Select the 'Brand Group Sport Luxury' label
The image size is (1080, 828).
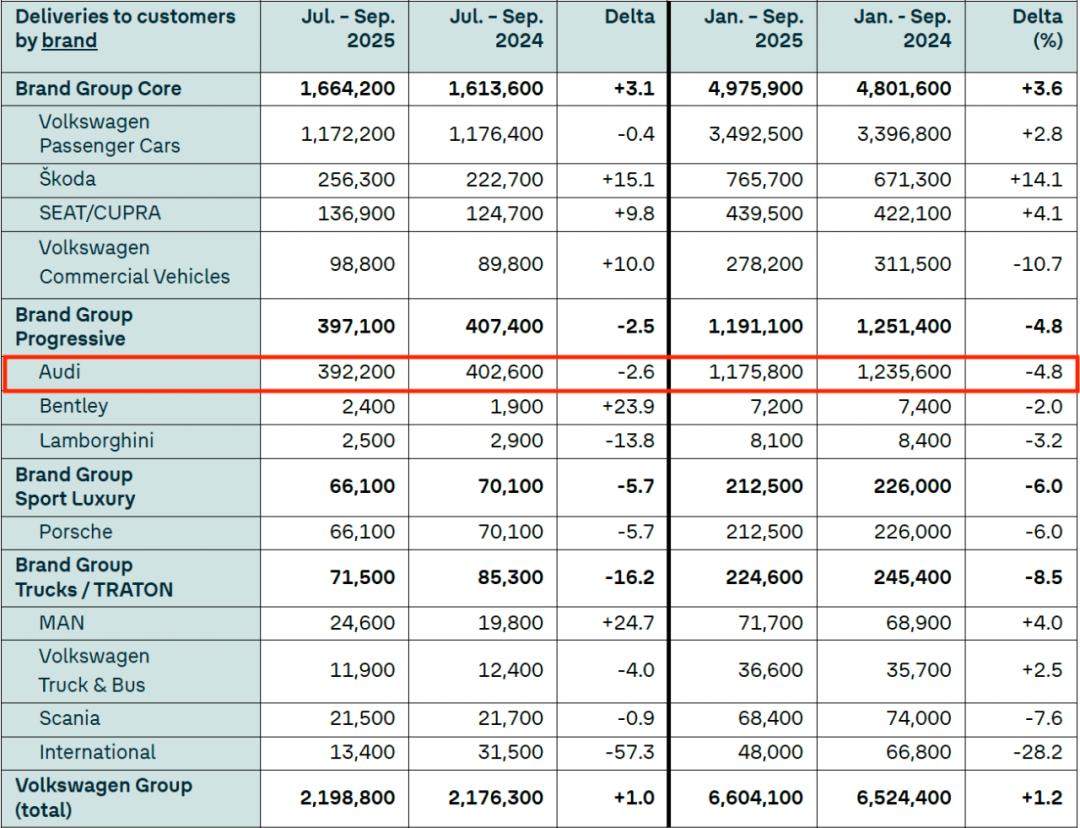(x=75, y=486)
